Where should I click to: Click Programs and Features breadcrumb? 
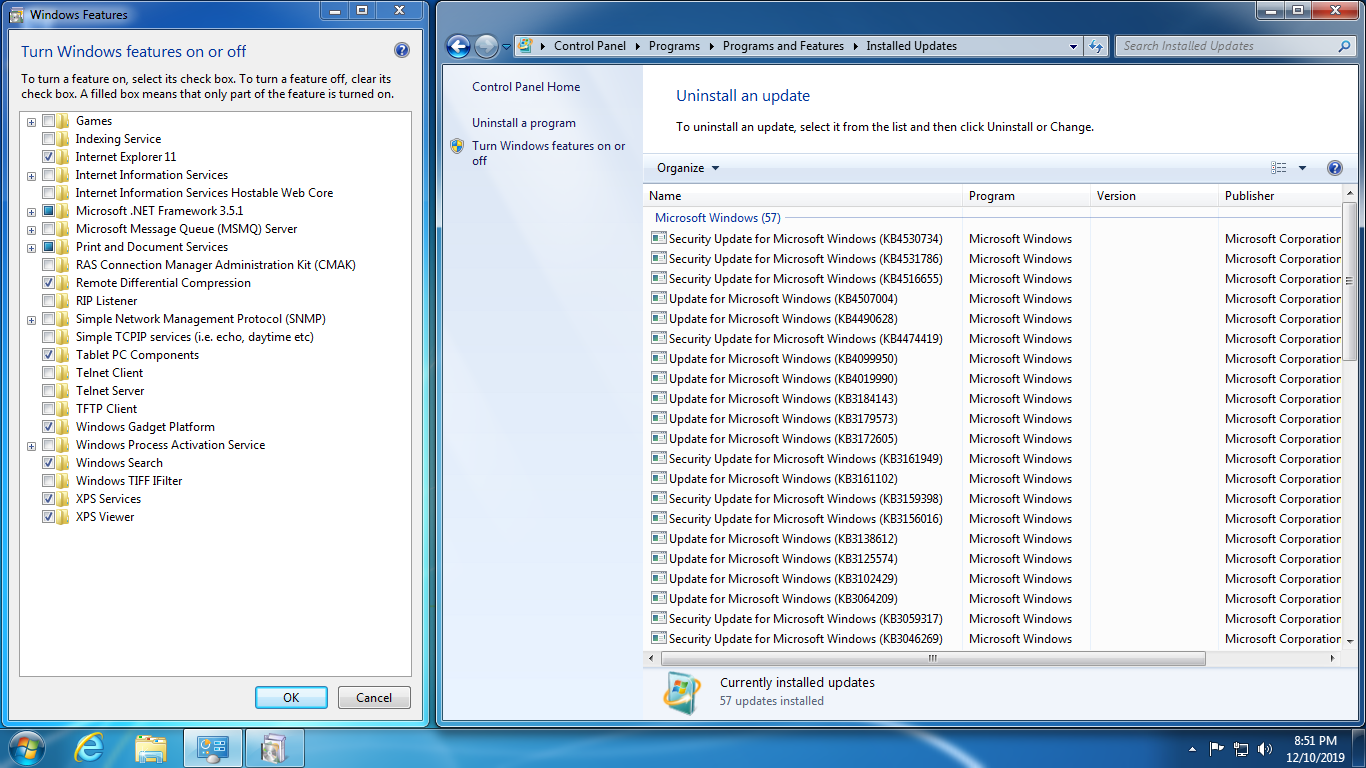783,46
